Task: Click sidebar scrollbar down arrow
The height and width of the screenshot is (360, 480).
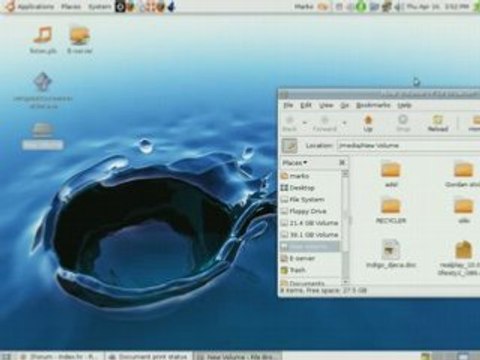Action: (345, 282)
